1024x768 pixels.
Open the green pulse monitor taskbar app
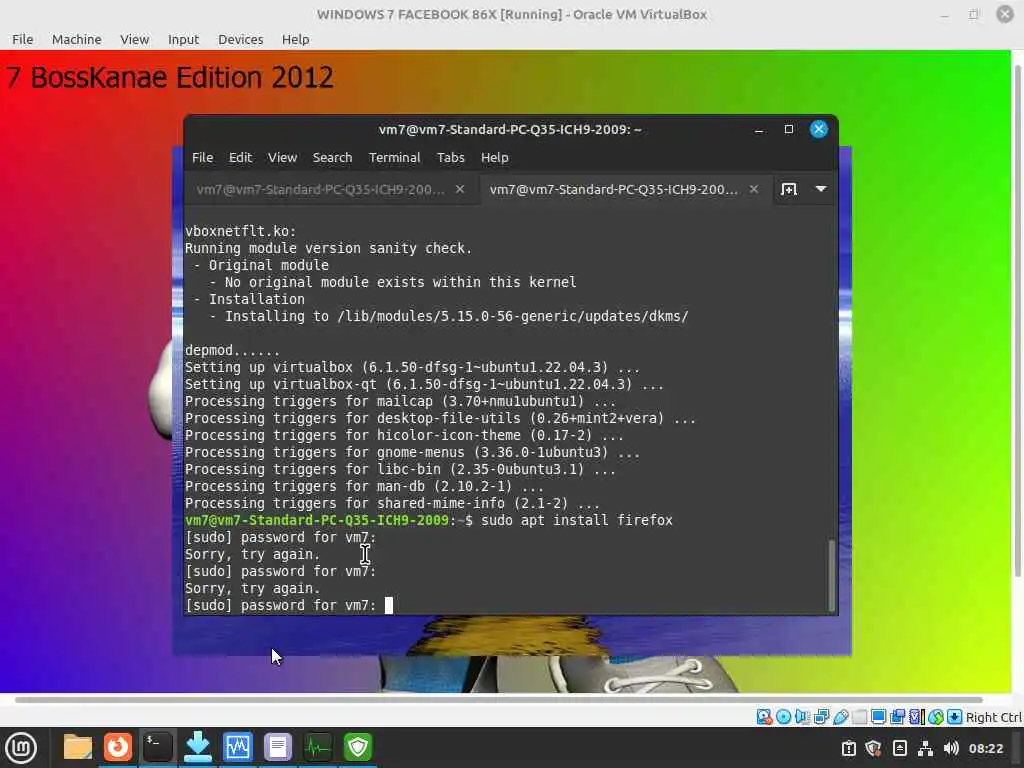click(318, 747)
